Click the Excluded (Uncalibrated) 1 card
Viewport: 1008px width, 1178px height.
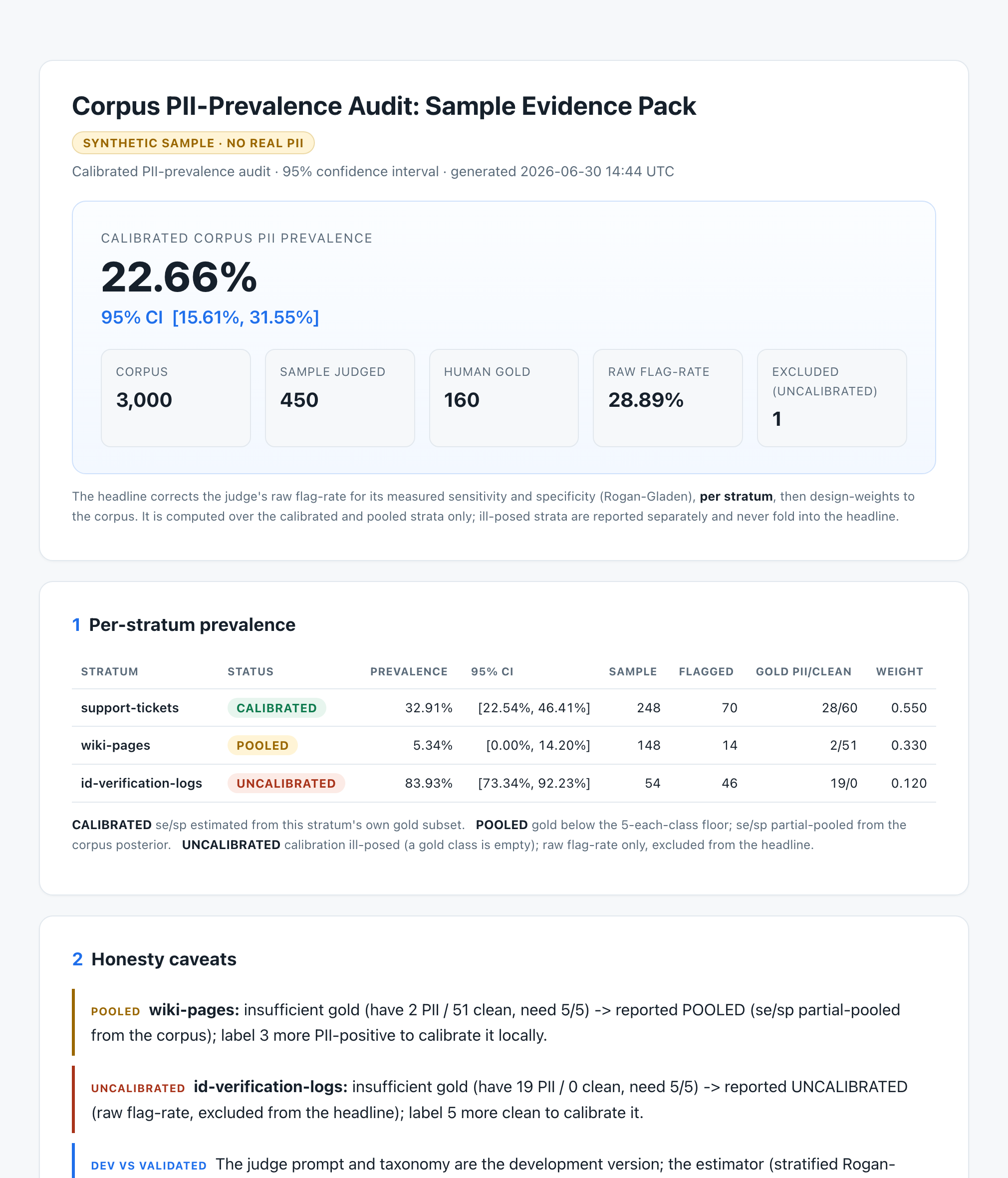[x=832, y=398]
